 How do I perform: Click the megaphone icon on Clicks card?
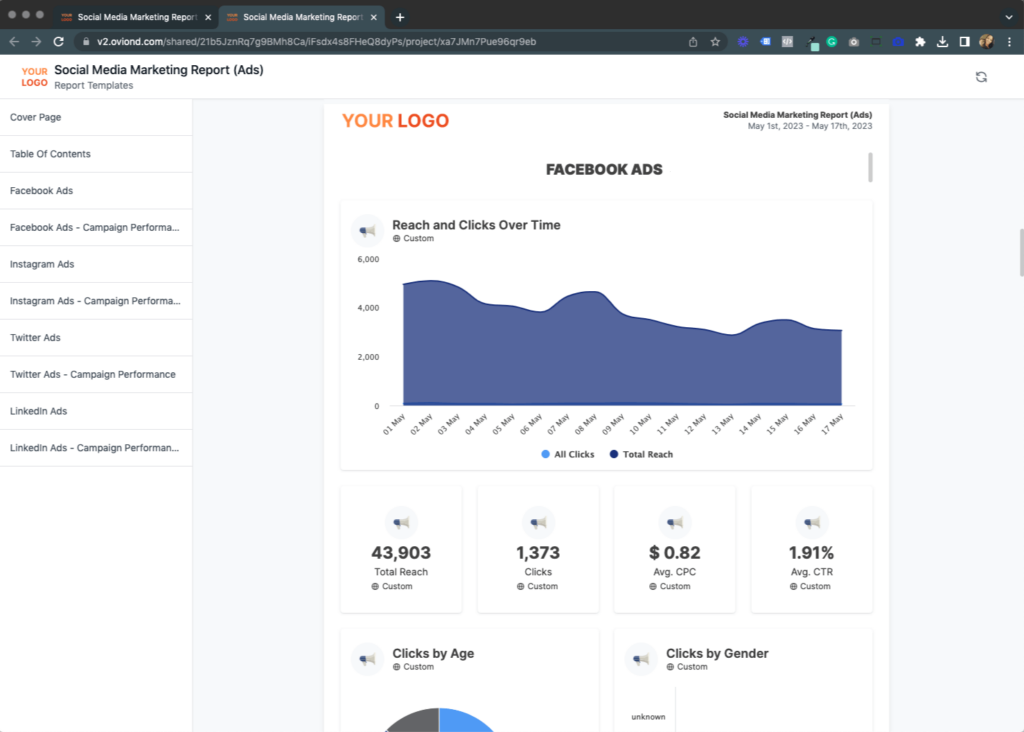point(538,522)
